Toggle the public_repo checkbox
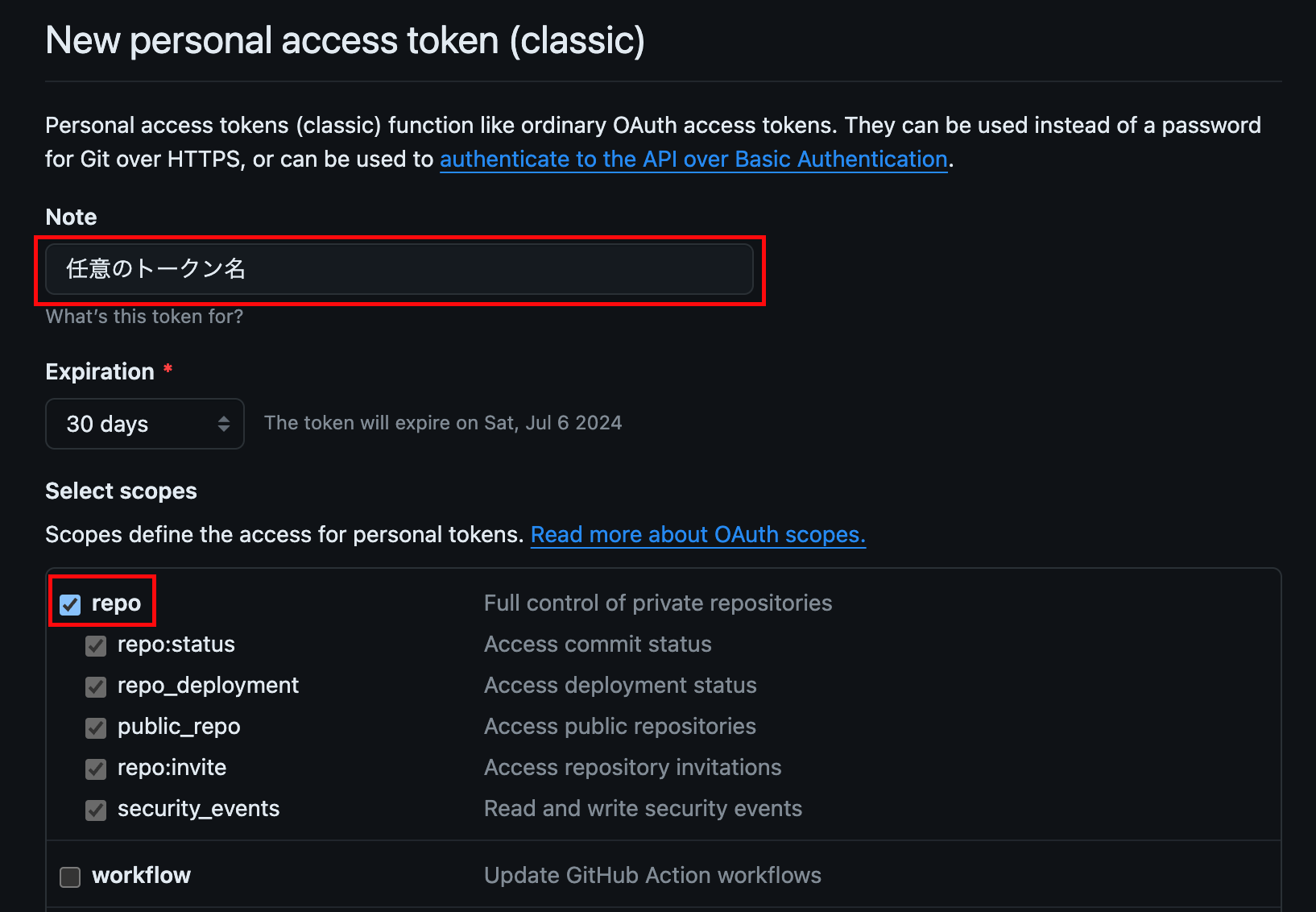This screenshot has height=912, width=1316. coord(96,728)
